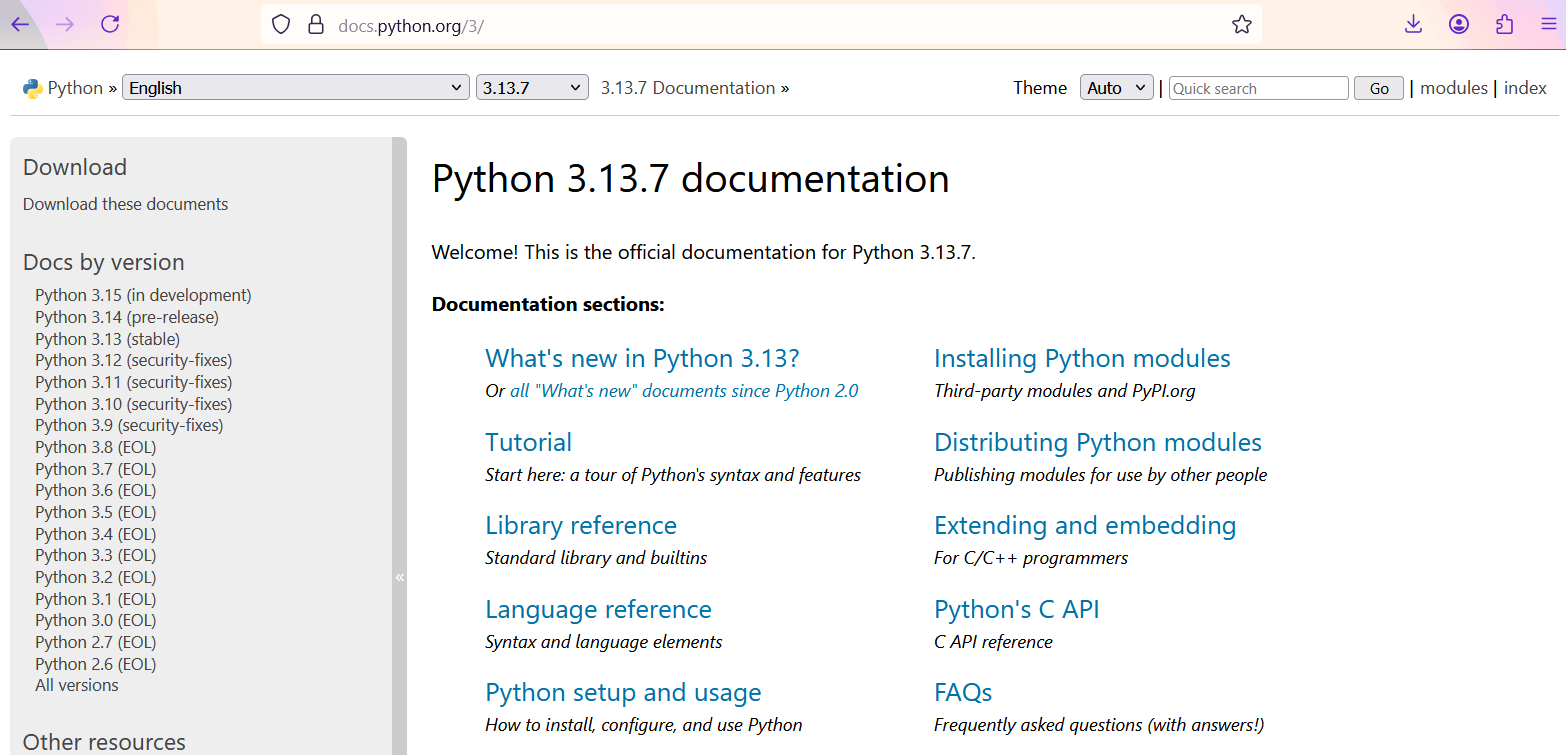Viewport: 1566px width, 755px height.
Task: Reload the page with the refresh icon
Action: coord(110,24)
